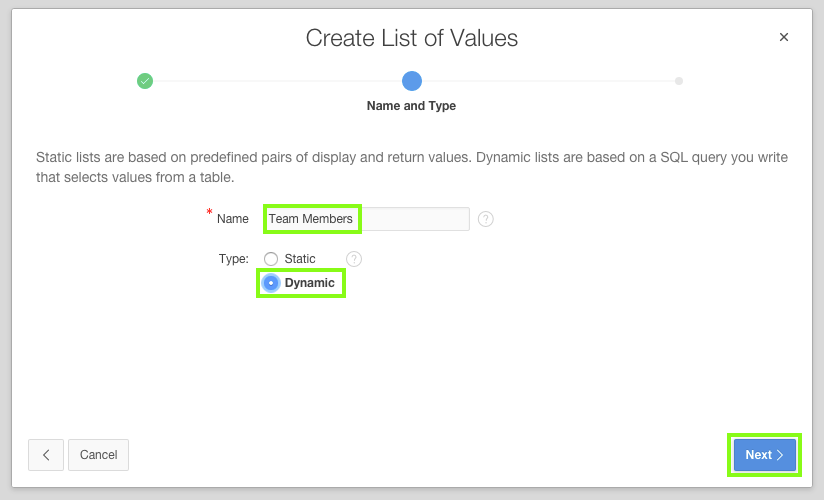Click the Static and Dynamic lists description paragraph
This screenshot has height=500, width=824.
pos(412,168)
